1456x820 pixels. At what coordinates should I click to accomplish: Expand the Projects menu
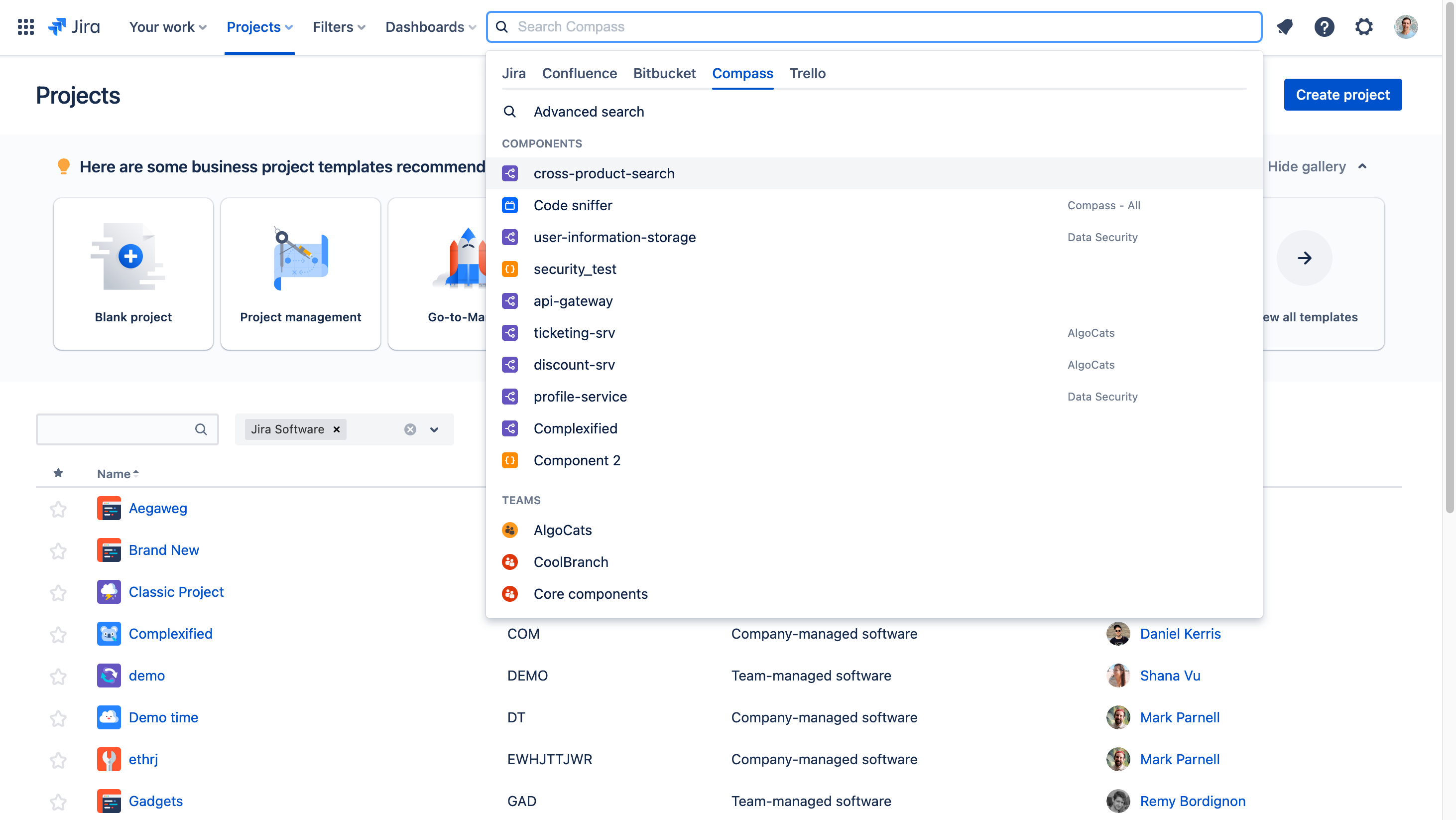pos(259,26)
